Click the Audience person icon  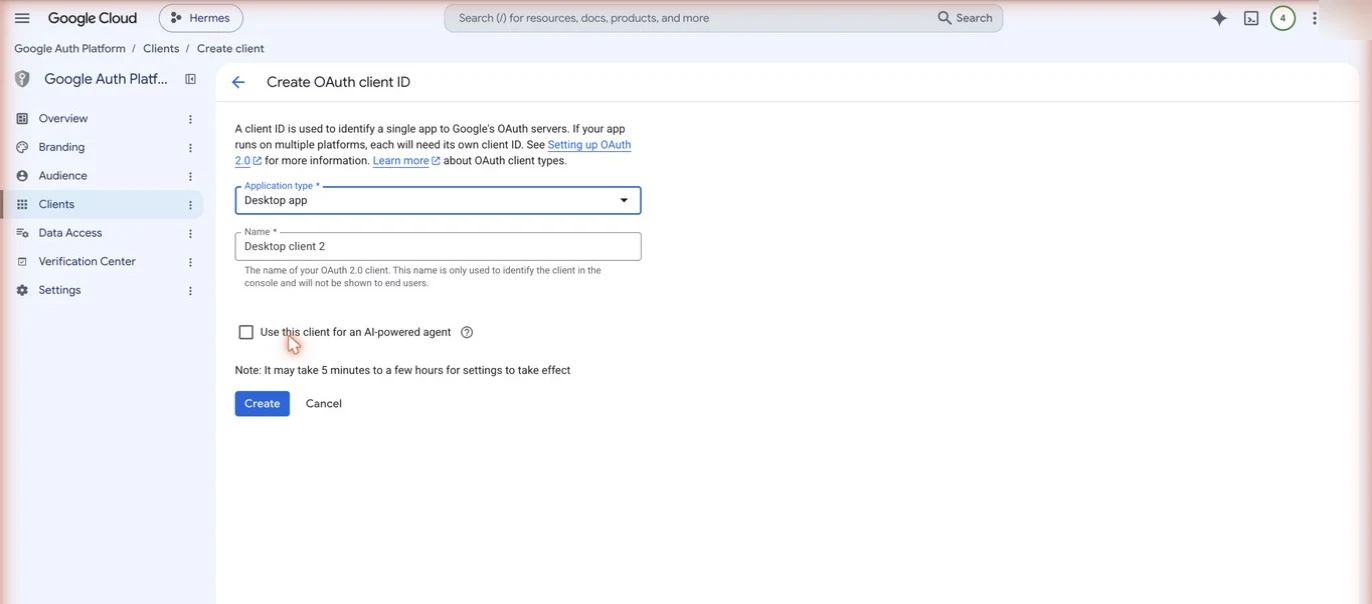point(22,176)
